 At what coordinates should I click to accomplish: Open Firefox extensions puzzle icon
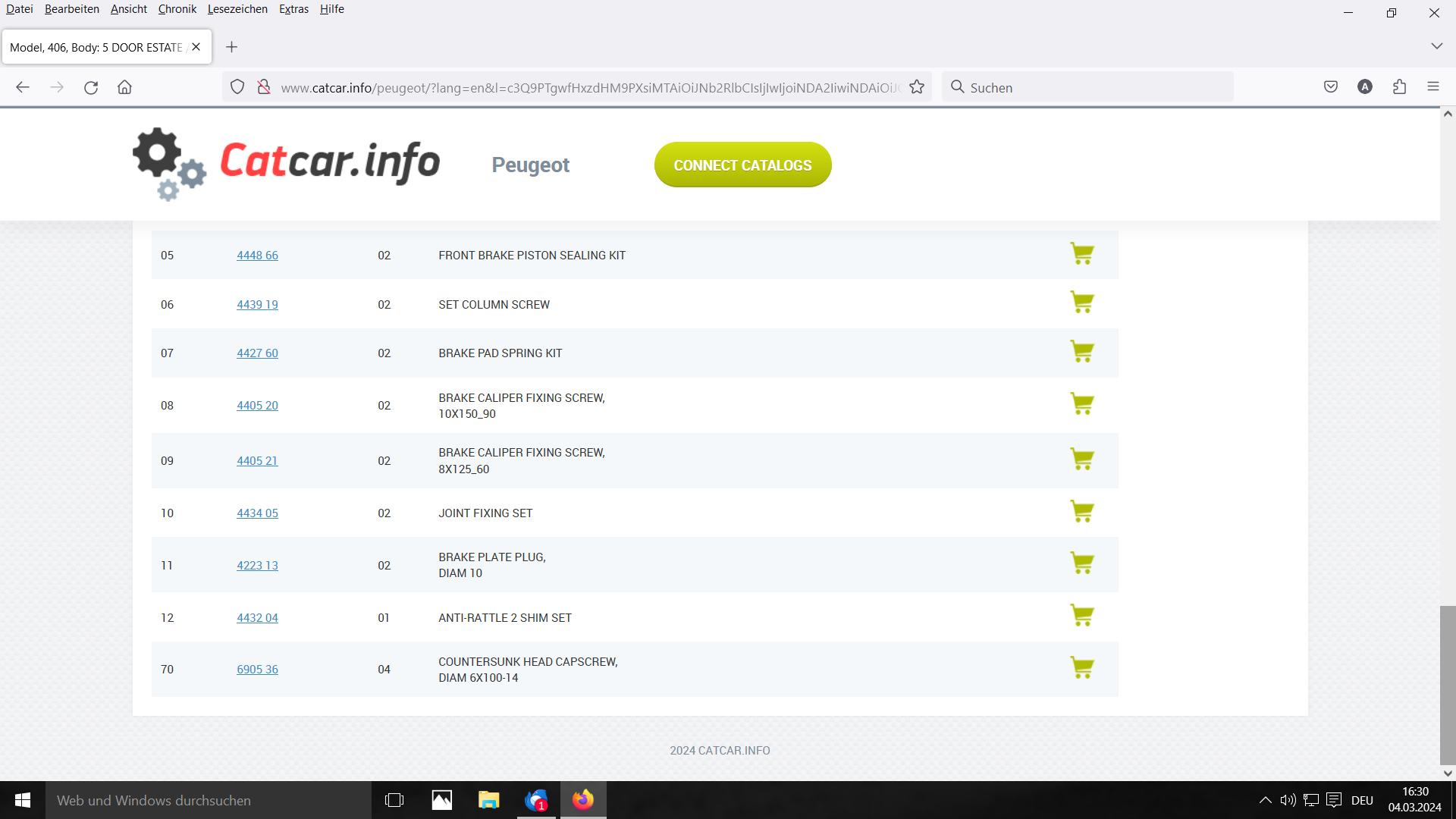[x=1399, y=87]
